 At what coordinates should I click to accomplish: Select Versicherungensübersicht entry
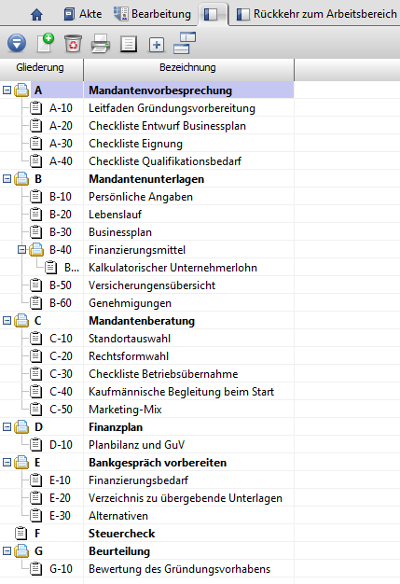tap(152, 285)
